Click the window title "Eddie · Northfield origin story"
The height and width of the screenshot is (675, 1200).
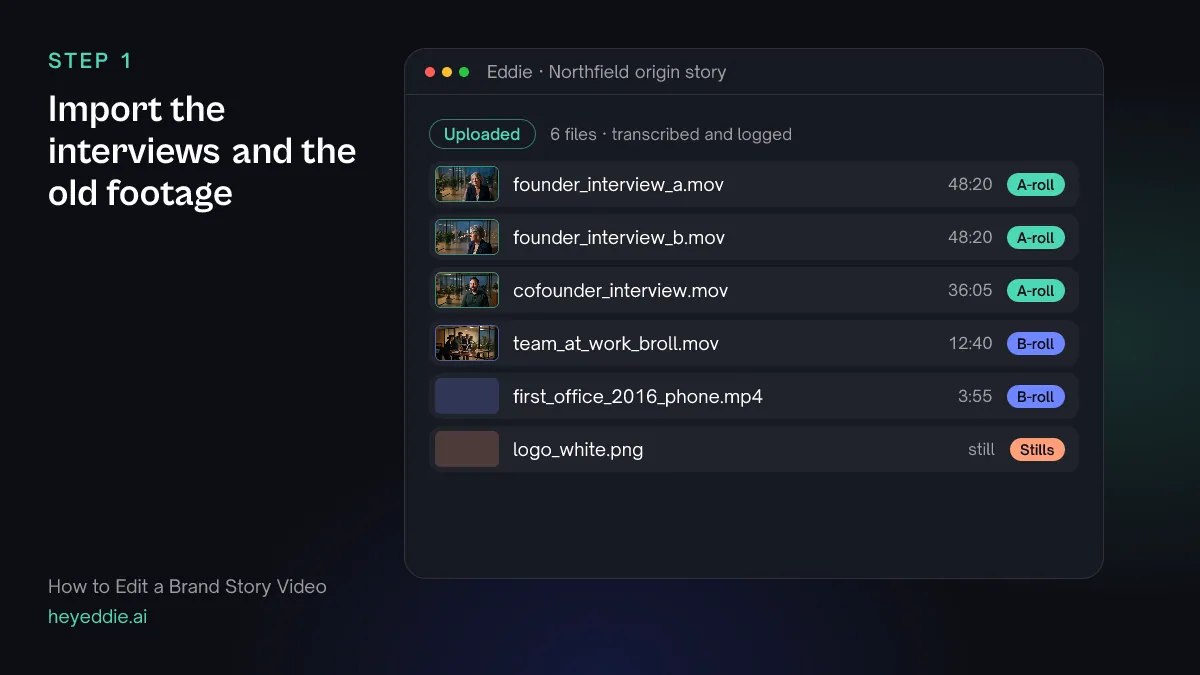[x=606, y=72]
